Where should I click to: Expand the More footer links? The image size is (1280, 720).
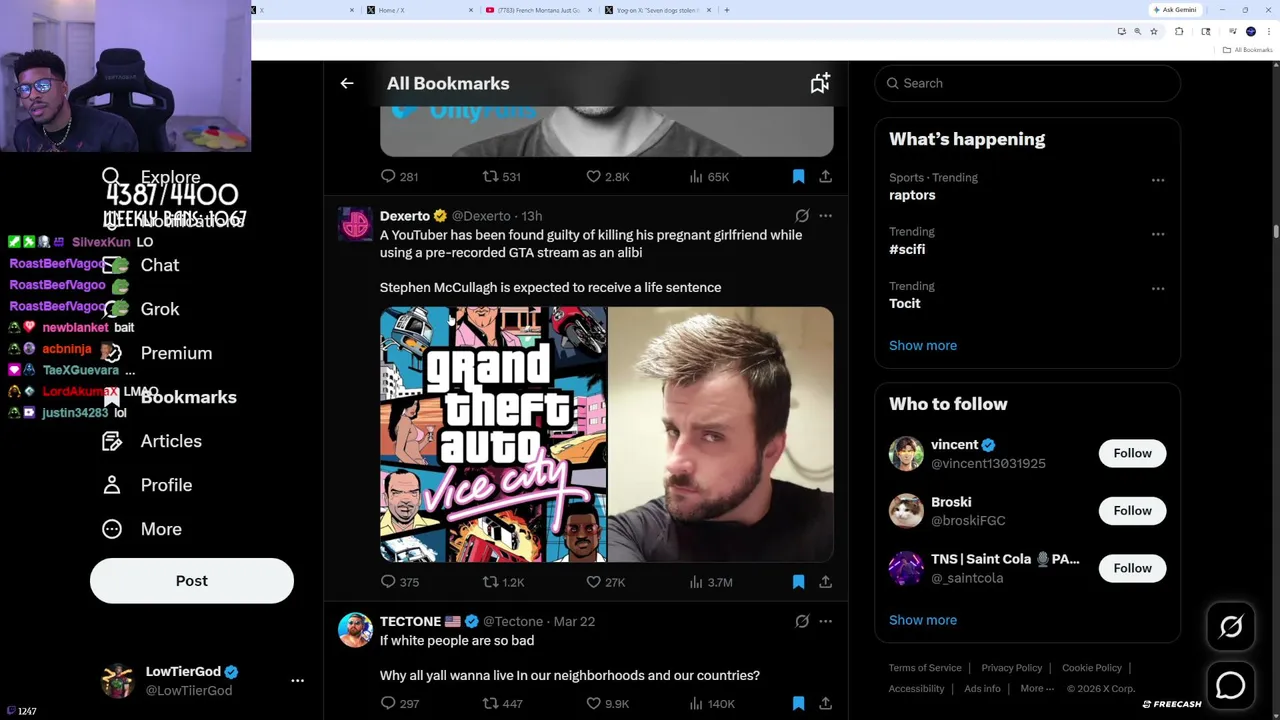click(1037, 688)
